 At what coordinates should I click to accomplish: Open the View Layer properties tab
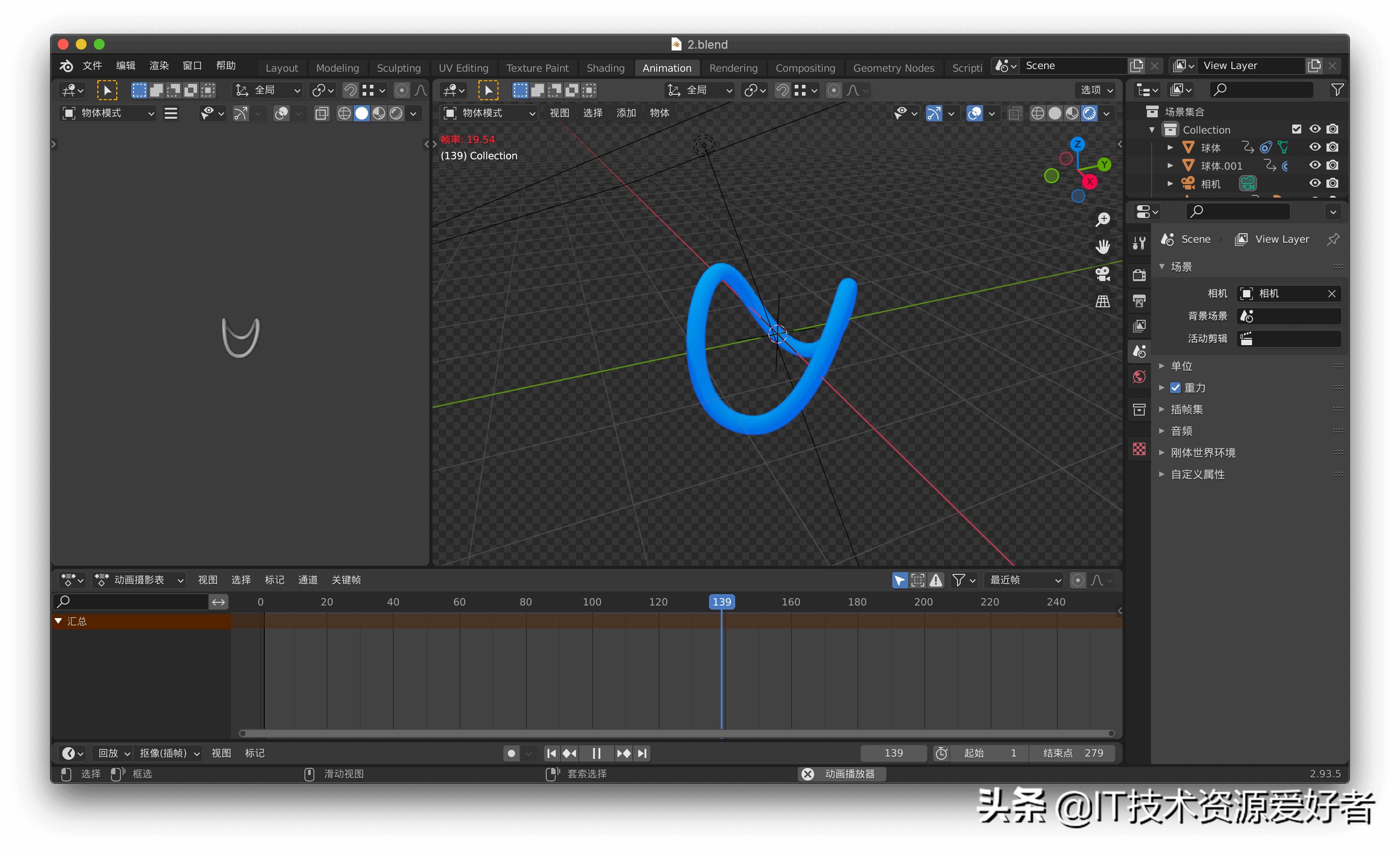point(1139,325)
